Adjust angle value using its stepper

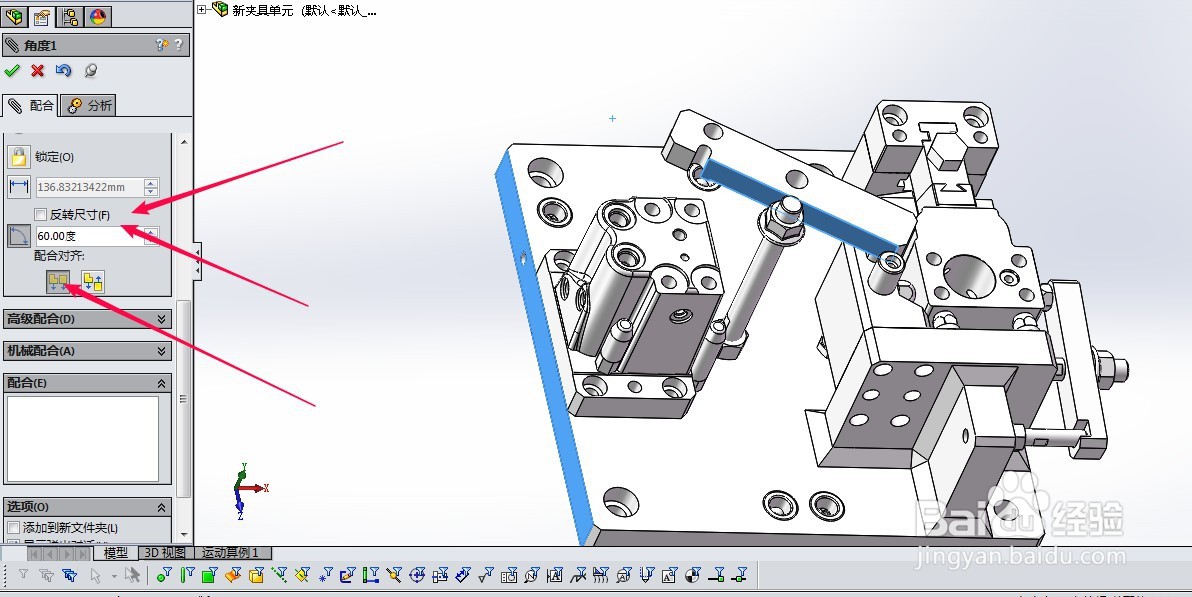[151, 236]
